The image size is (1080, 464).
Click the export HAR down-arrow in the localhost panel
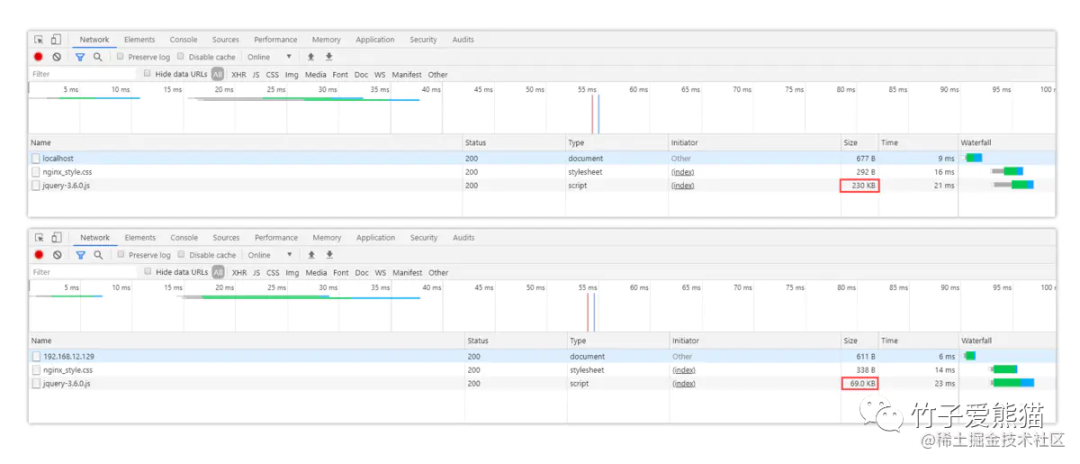(329, 57)
